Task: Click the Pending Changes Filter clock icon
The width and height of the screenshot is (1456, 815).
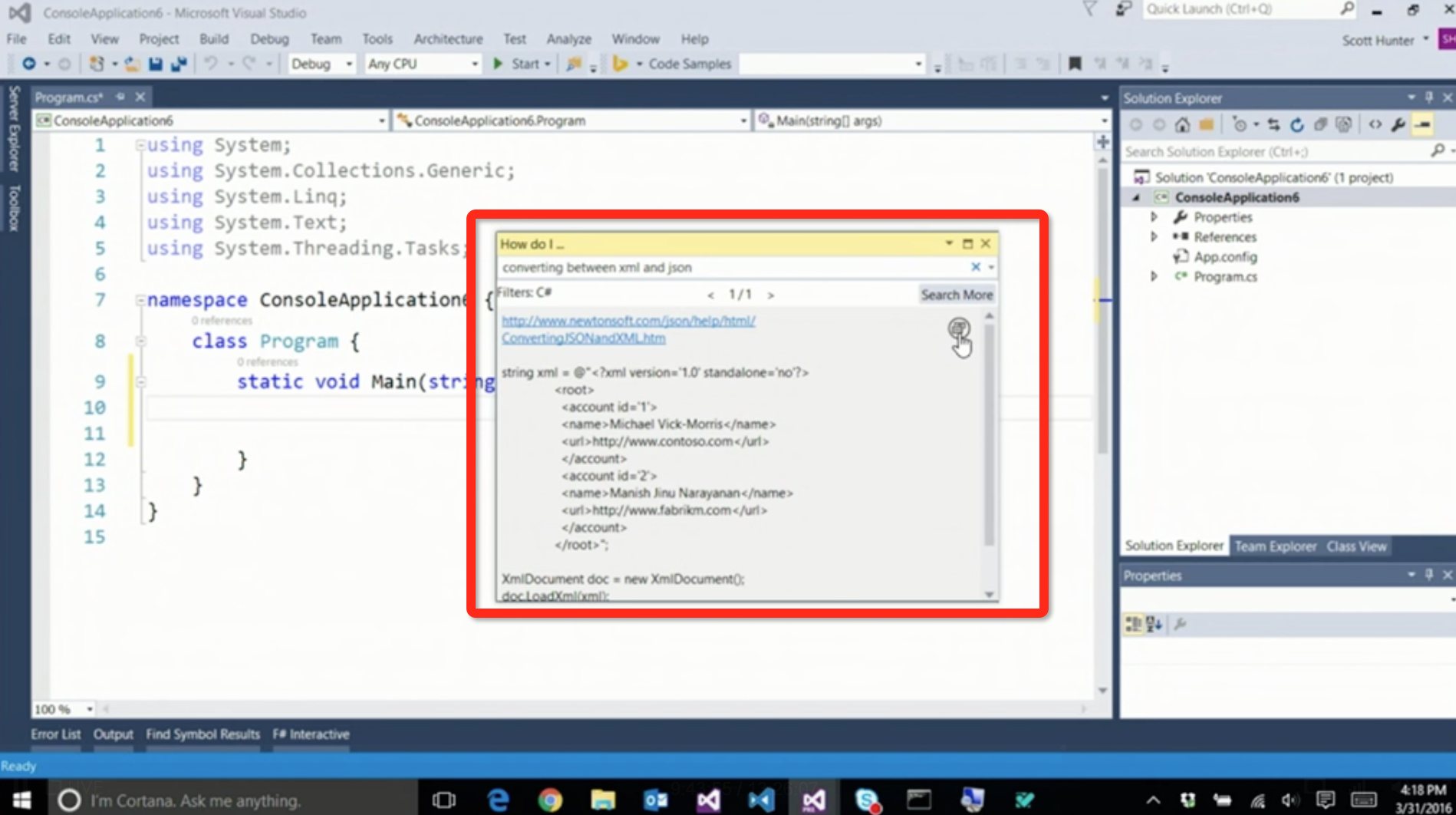Action: (x=1239, y=124)
